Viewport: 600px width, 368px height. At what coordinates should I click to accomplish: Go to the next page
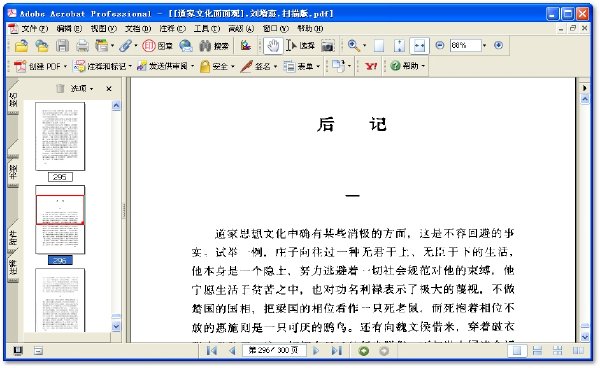coord(316,350)
